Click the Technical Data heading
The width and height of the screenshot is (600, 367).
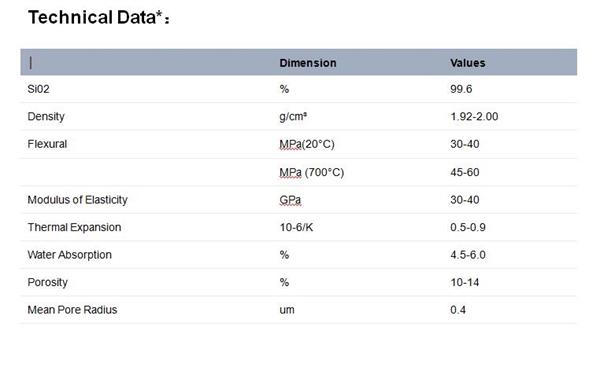coord(99,18)
